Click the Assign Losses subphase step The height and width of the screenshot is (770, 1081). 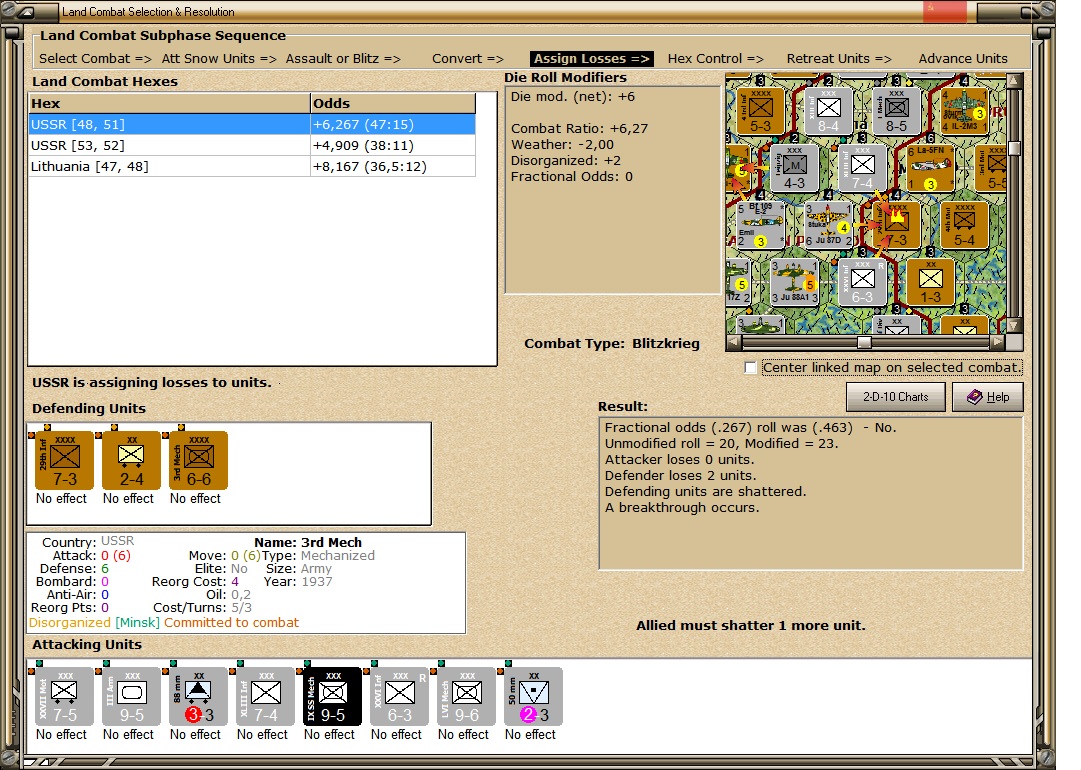(592, 59)
